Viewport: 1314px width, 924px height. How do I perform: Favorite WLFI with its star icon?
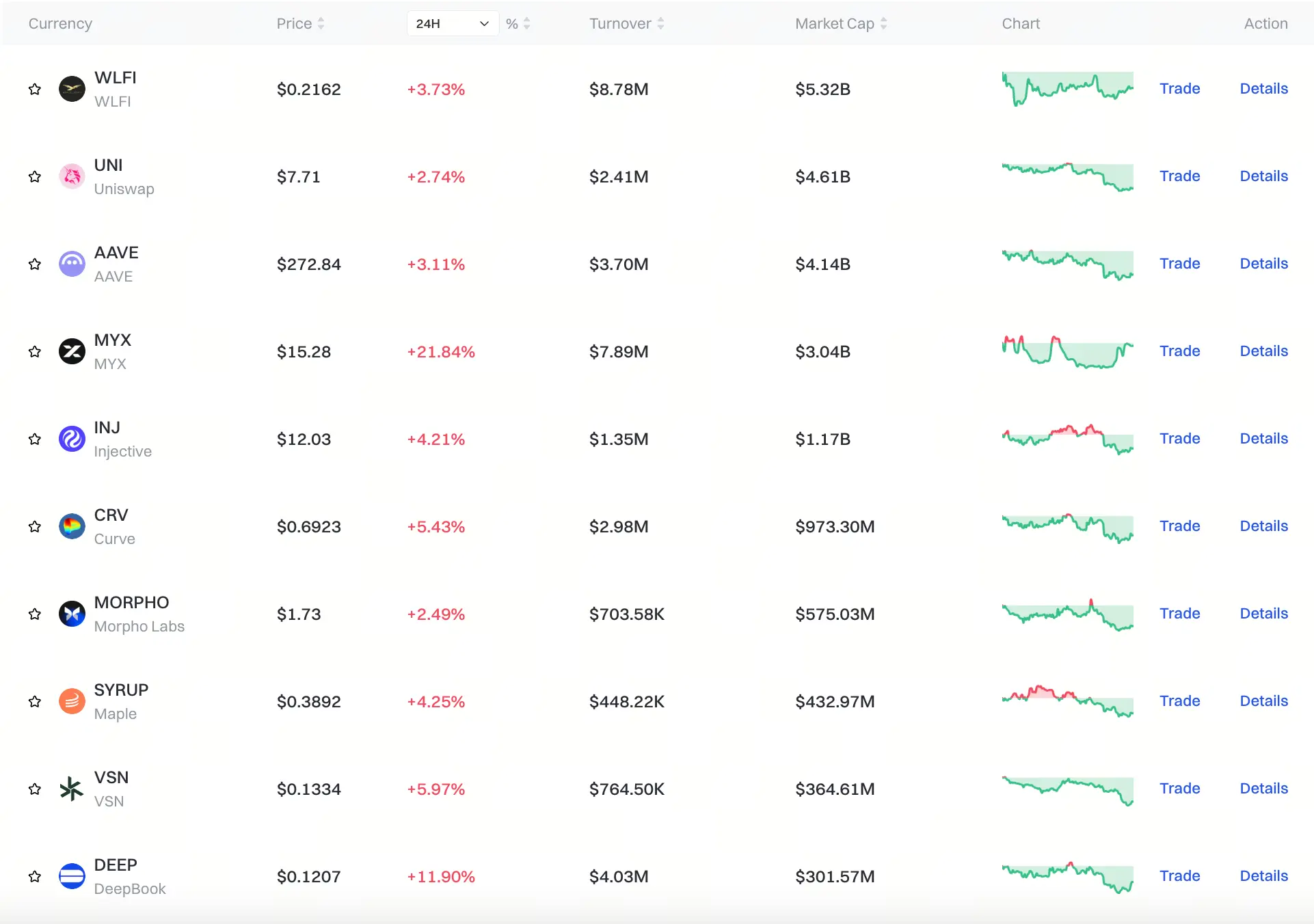(35, 90)
